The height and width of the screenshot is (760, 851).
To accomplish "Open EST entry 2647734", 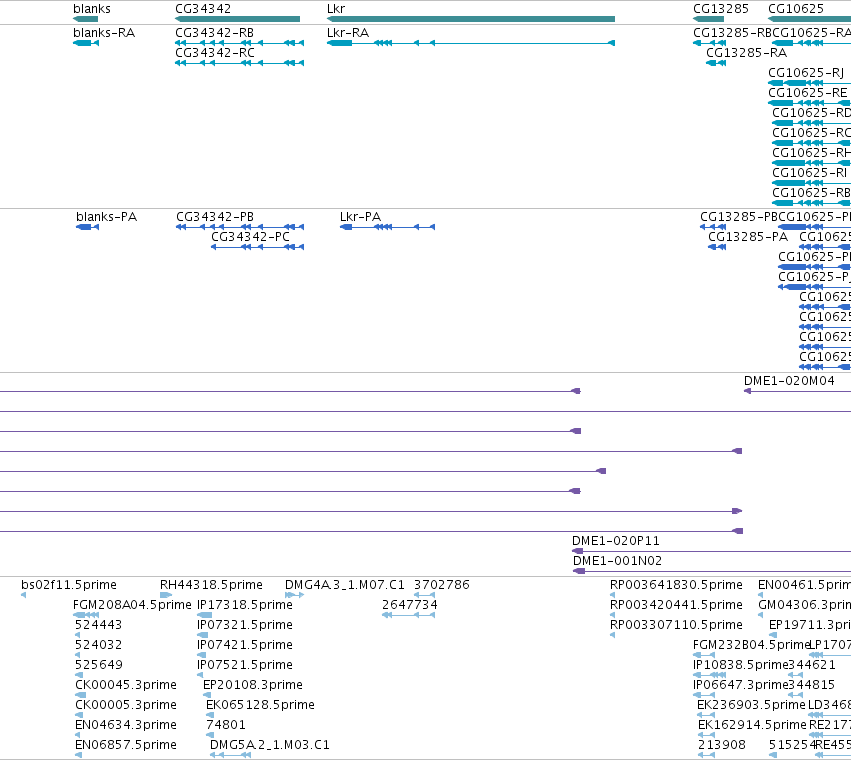I will [x=410, y=605].
